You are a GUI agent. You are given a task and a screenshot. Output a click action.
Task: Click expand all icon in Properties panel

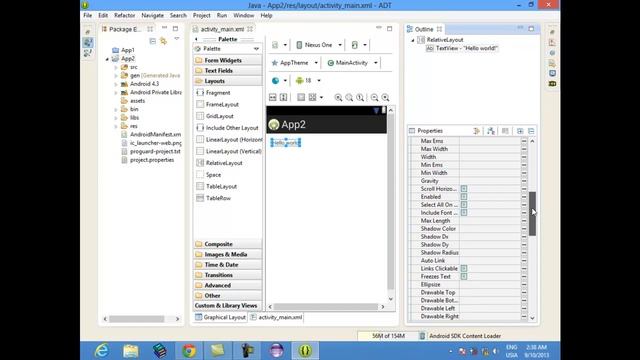[520, 131]
